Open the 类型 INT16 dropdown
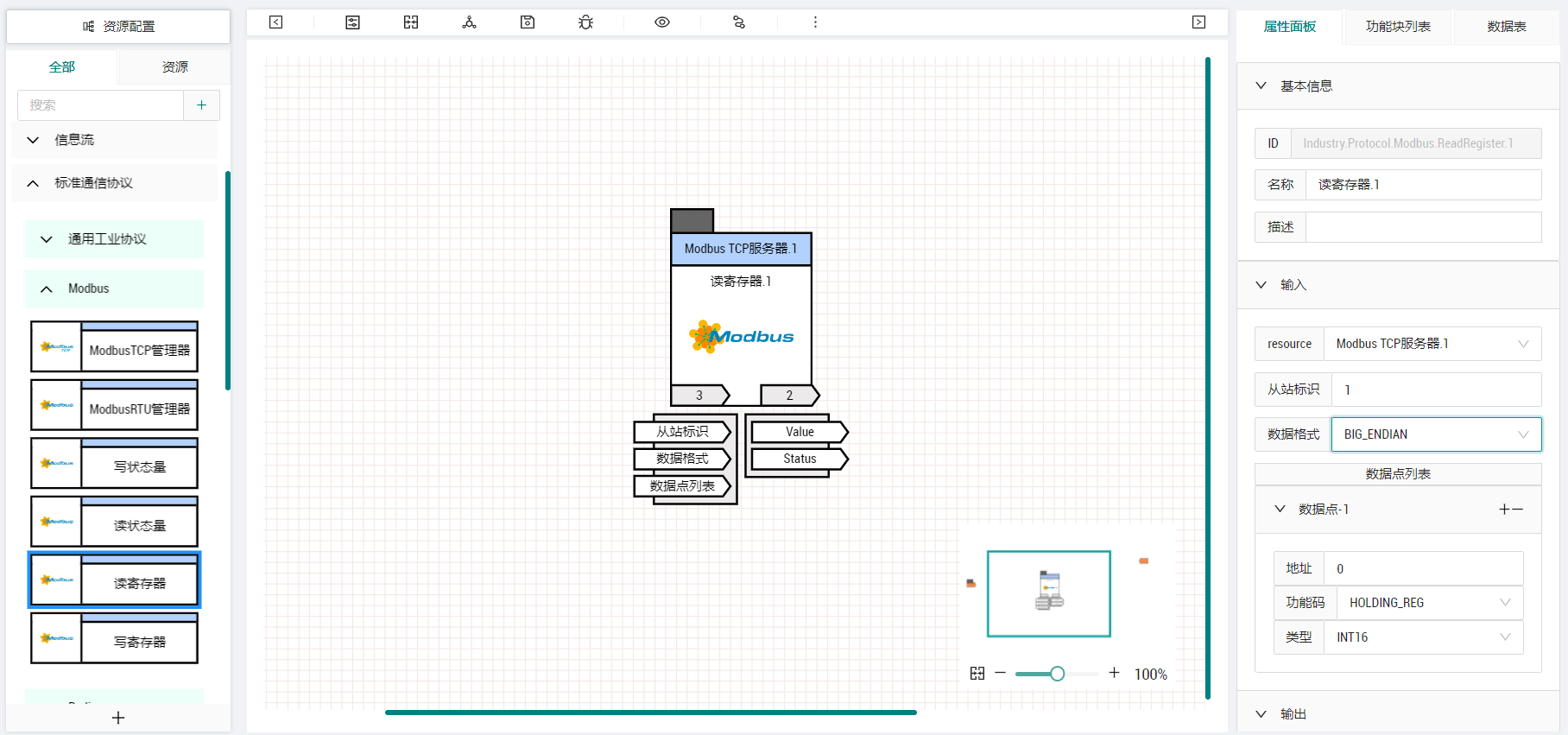 pyautogui.click(x=1424, y=637)
